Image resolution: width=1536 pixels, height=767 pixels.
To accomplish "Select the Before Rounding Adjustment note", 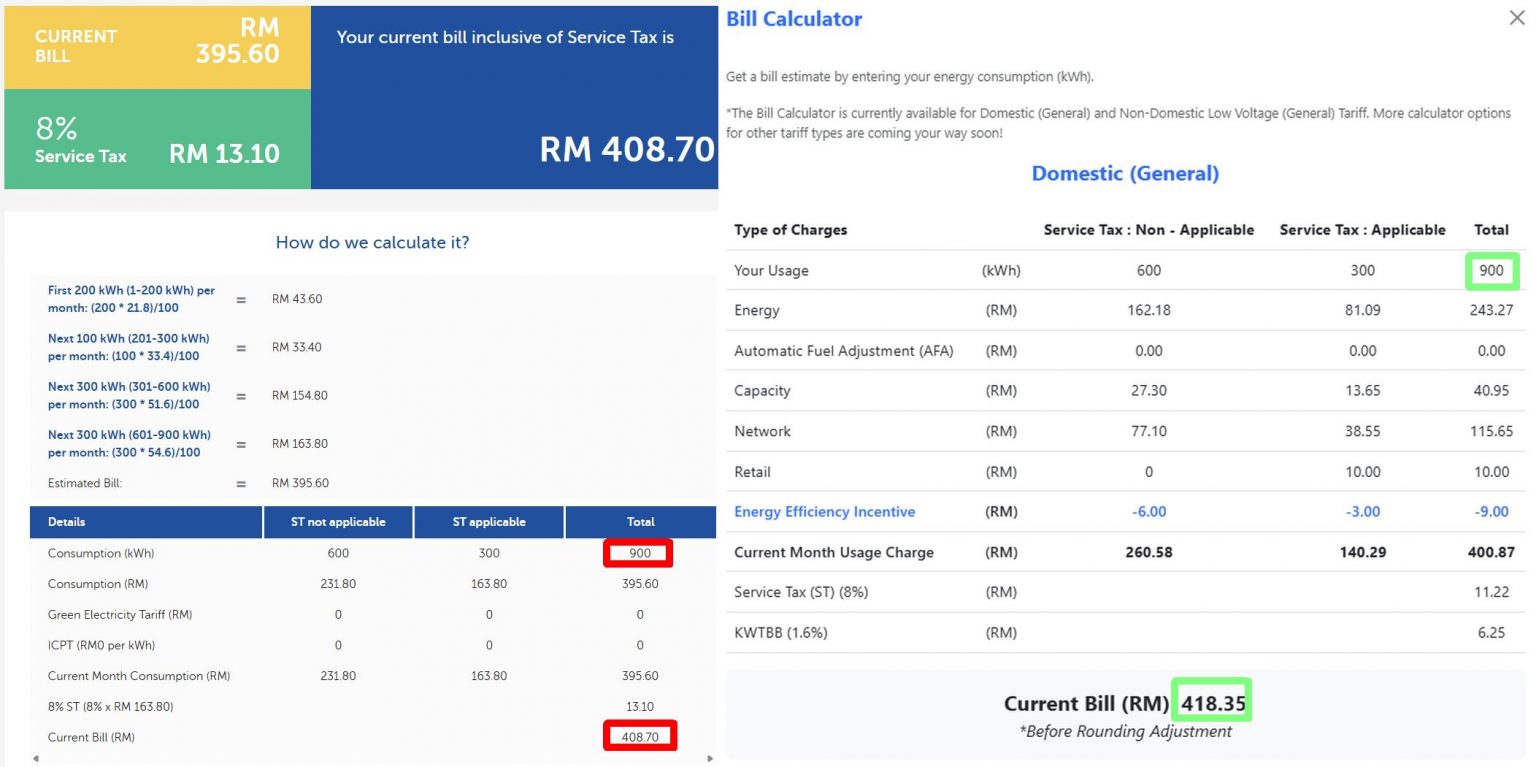I will pyautogui.click(x=1124, y=731).
